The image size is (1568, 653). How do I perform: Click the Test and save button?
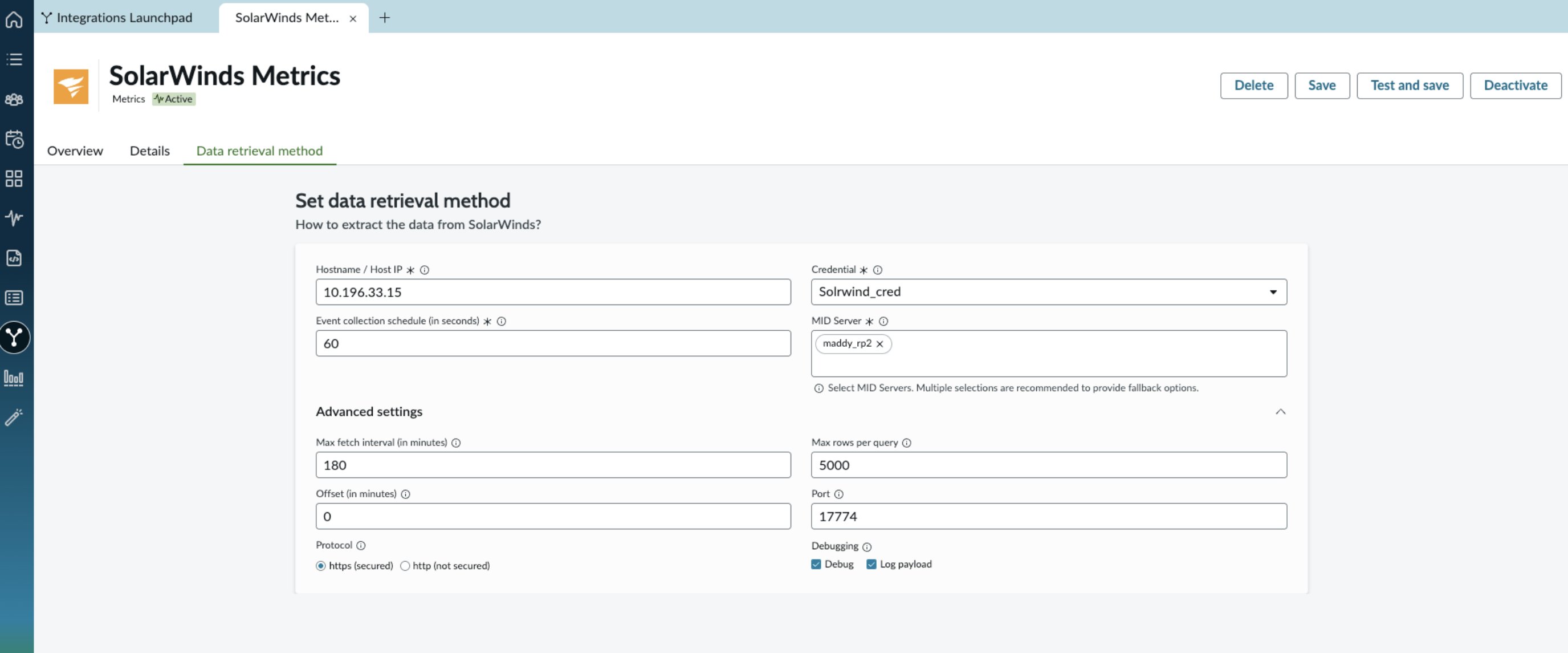(1409, 86)
